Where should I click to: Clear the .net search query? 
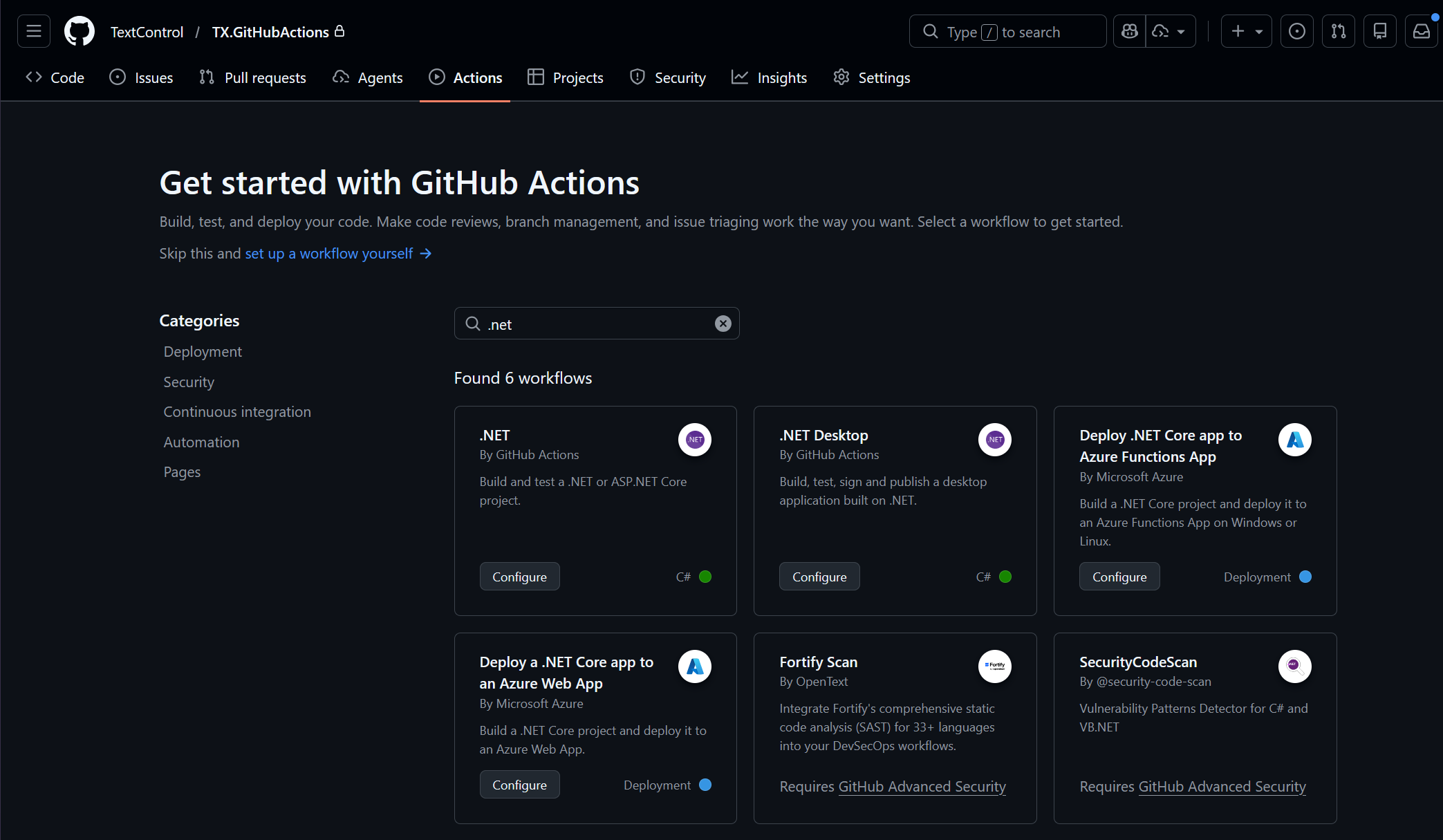723,323
